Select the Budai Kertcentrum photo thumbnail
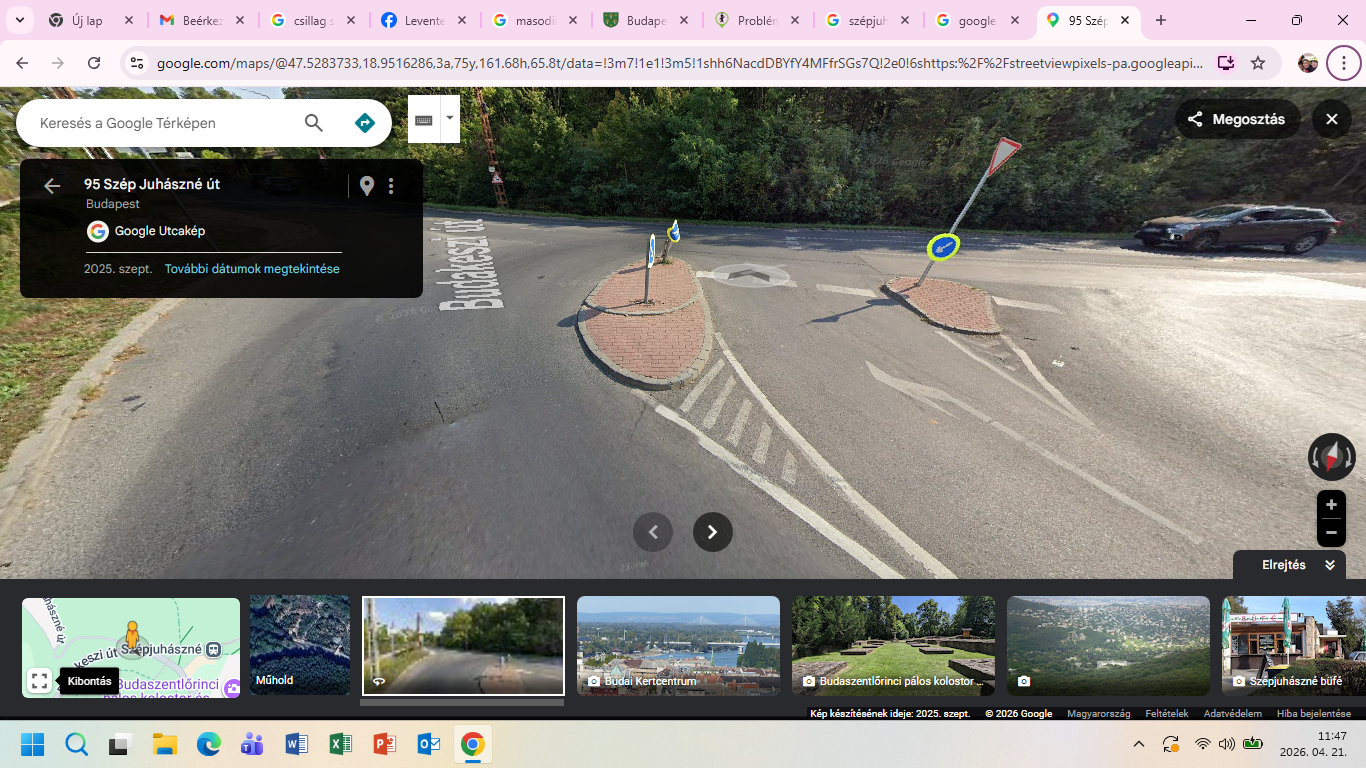 coord(678,645)
